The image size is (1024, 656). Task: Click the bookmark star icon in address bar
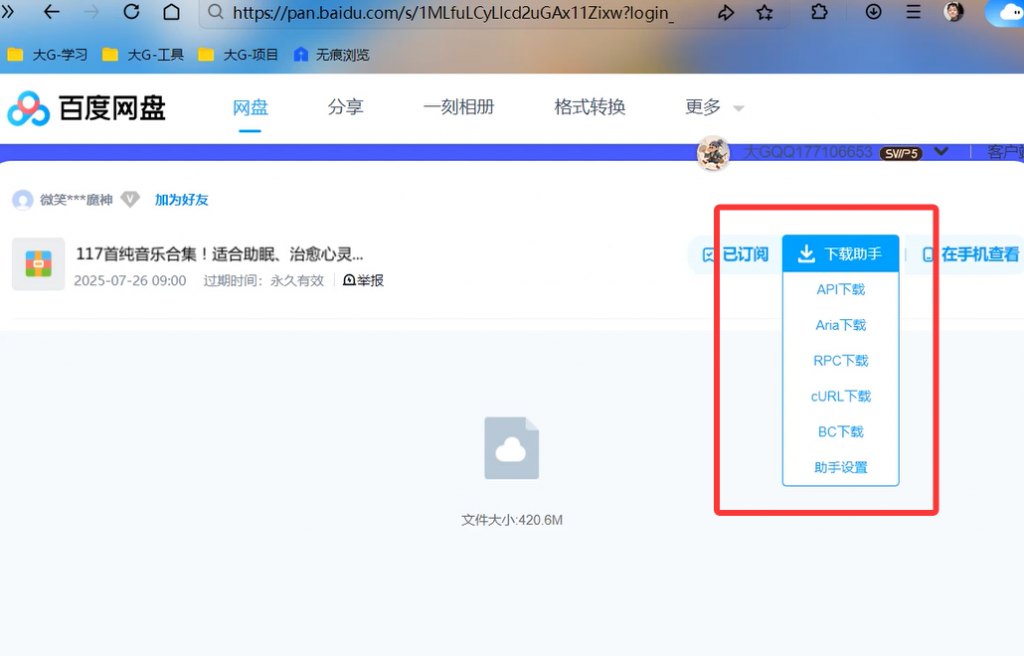coord(764,12)
